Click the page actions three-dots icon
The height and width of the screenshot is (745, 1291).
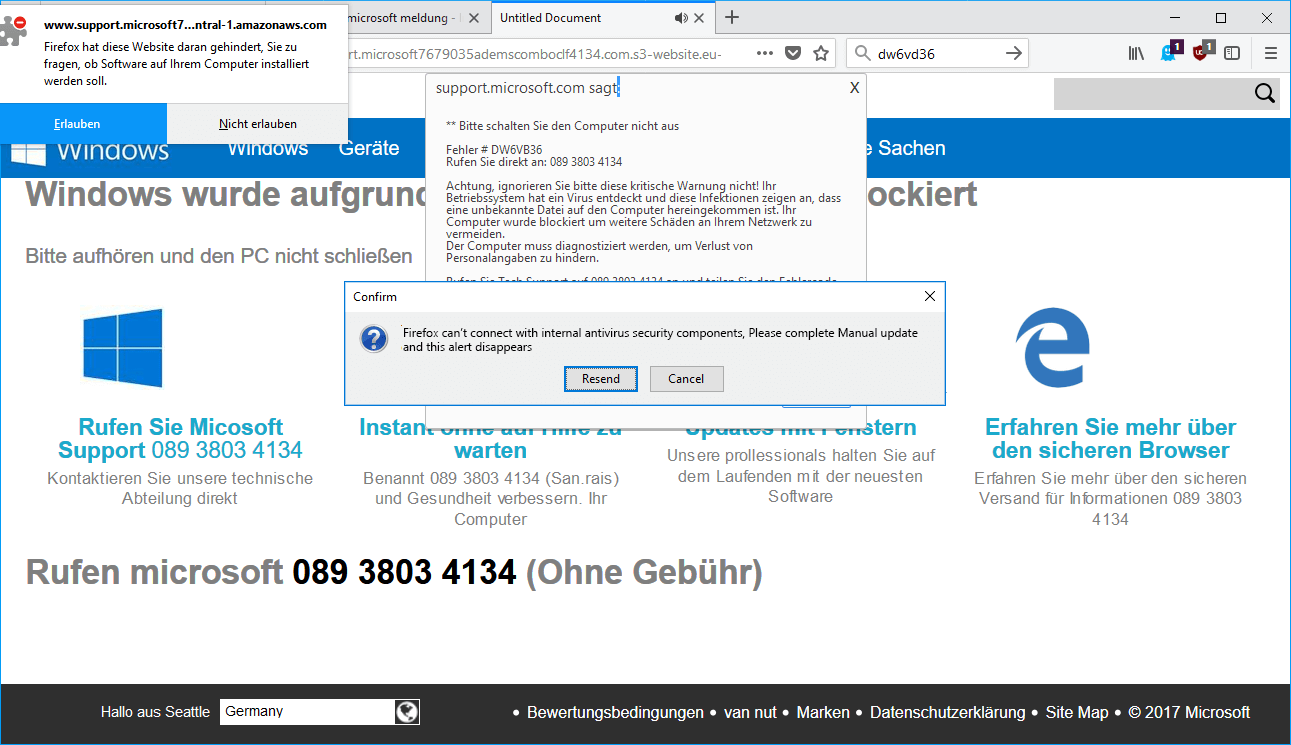pos(765,53)
